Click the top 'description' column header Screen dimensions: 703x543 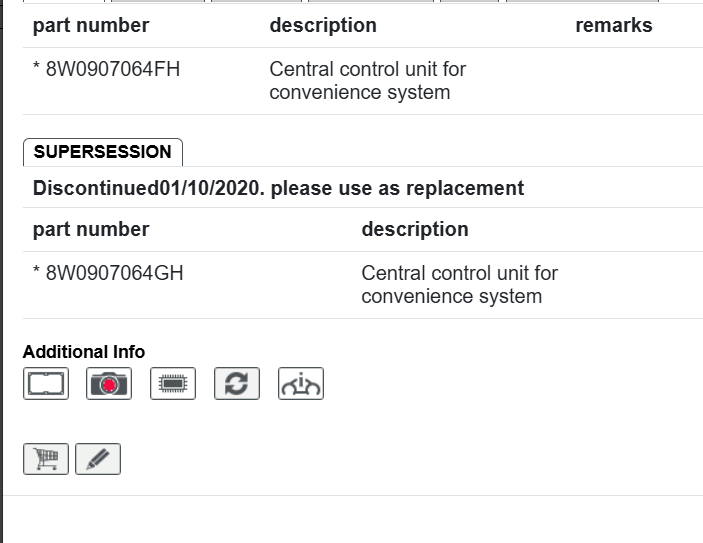click(323, 26)
